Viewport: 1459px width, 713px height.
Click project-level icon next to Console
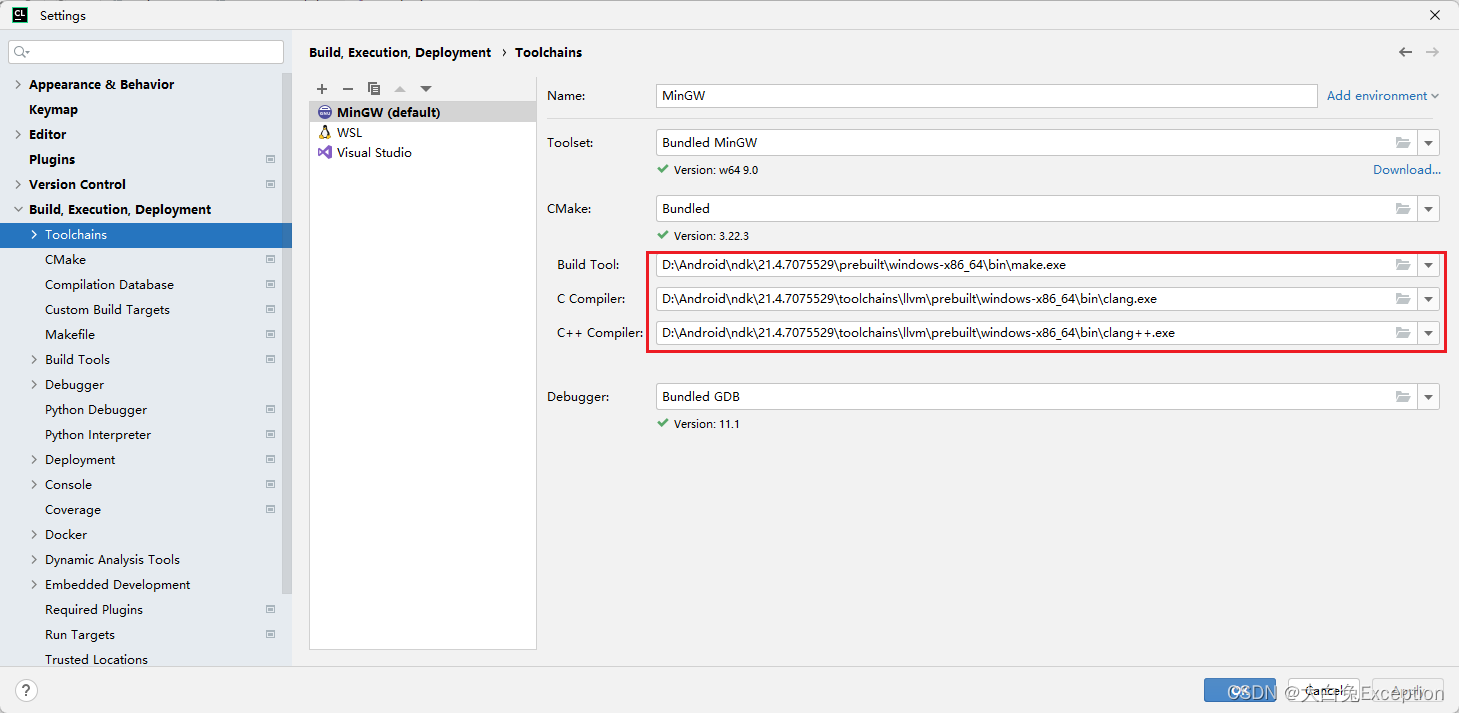click(x=270, y=484)
